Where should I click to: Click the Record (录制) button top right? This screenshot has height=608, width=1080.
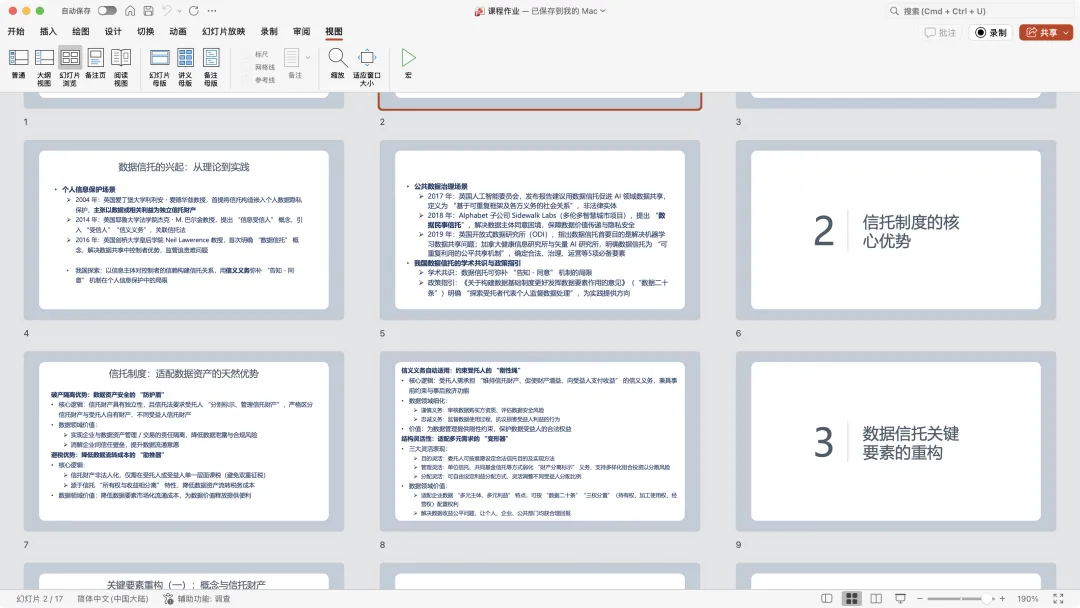pos(991,32)
